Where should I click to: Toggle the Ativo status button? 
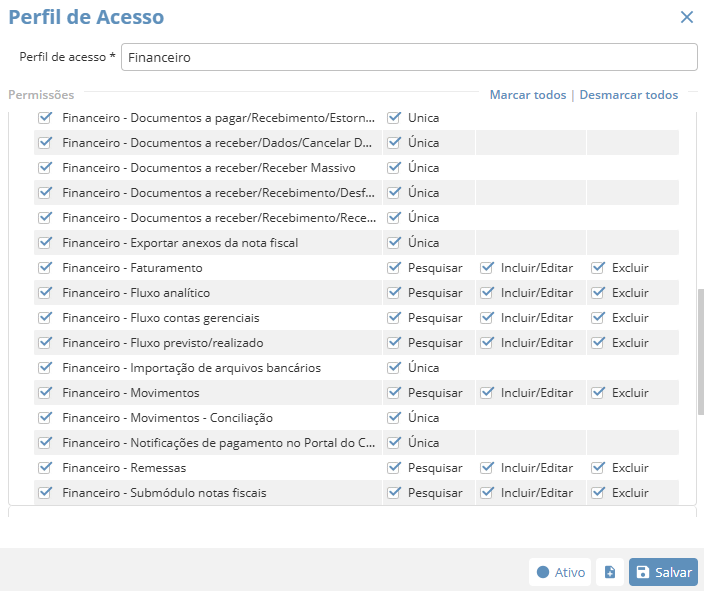[x=560, y=572]
